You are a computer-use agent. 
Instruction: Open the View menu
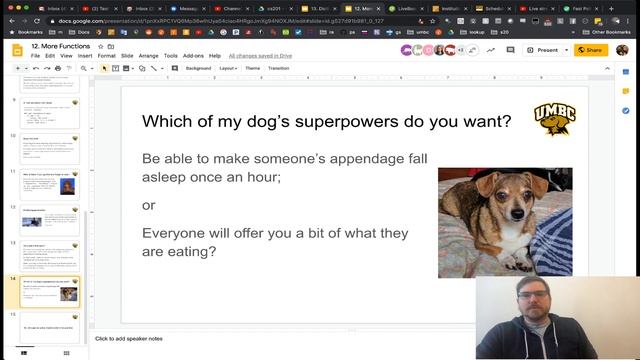pyautogui.click(x=66, y=56)
